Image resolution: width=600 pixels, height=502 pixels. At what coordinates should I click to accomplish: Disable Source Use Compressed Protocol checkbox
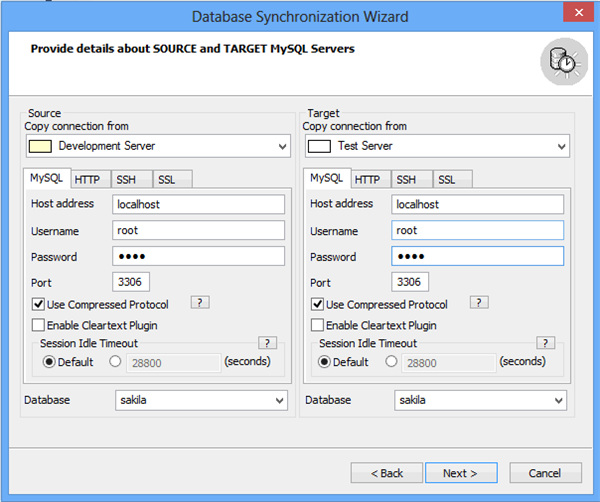(x=38, y=305)
